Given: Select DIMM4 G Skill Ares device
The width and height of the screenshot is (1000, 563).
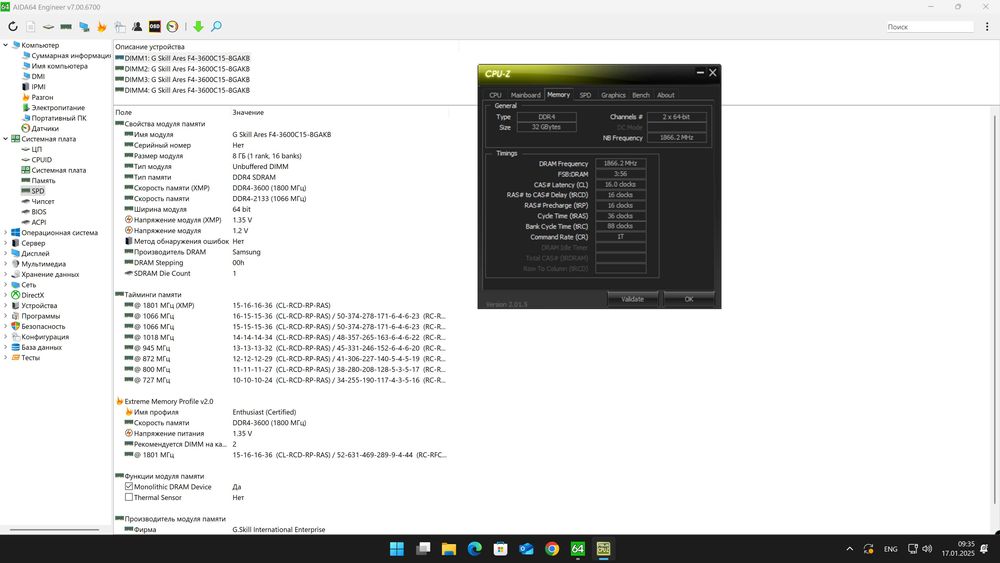Looking at the screenshot, I should [182, 91].
